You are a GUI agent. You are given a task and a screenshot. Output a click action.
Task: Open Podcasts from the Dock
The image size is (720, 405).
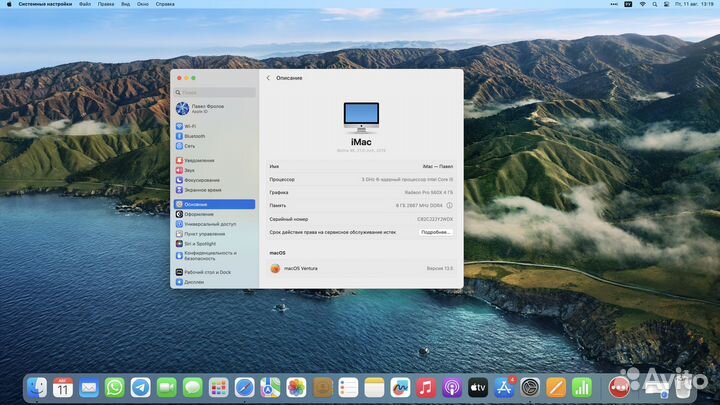click(452, 388)
